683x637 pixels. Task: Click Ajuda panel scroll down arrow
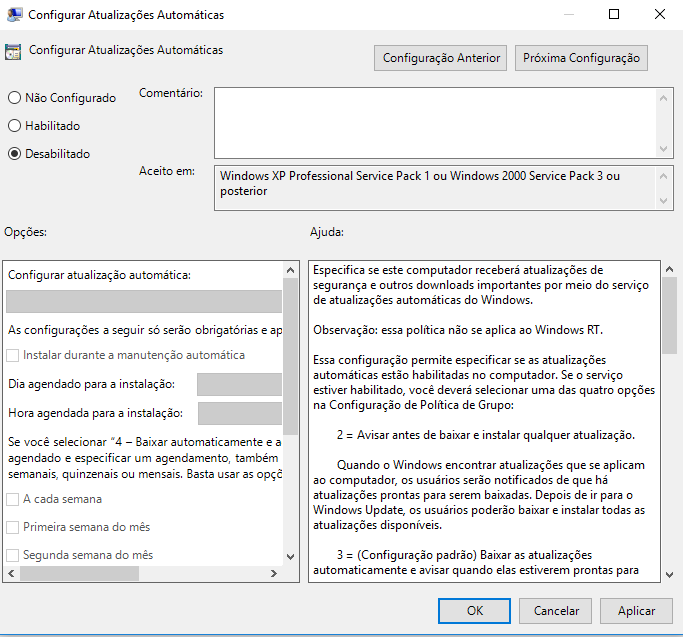[669, 575]
